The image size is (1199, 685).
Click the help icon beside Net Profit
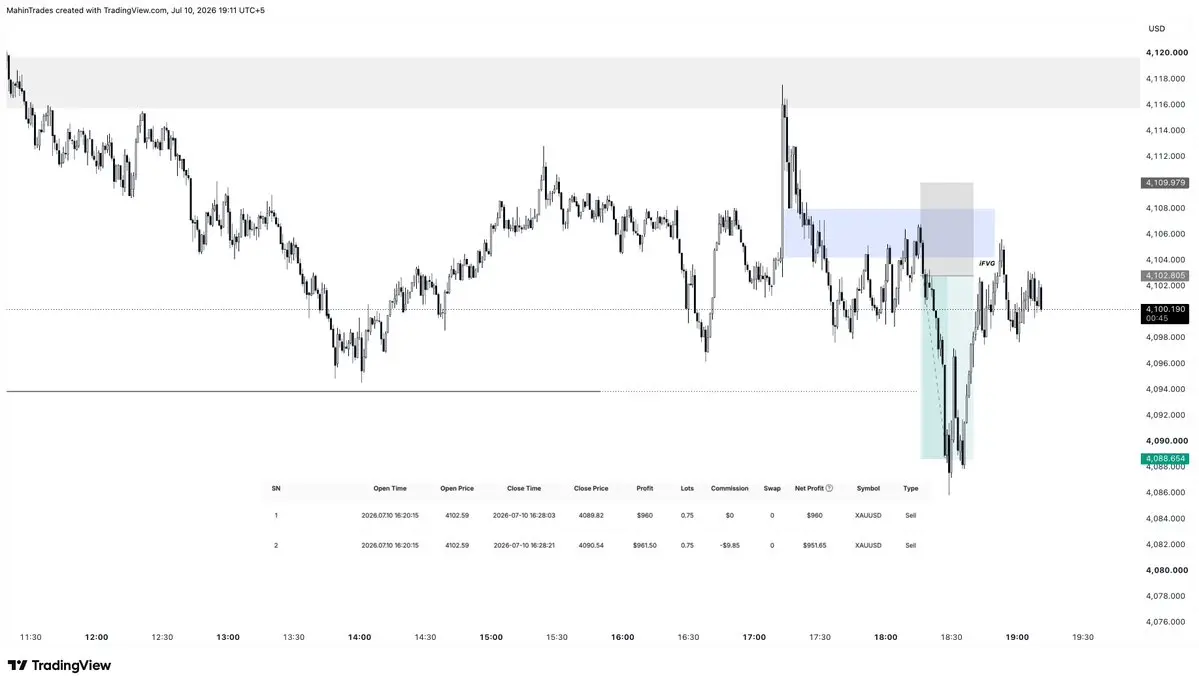pos(830,489)
